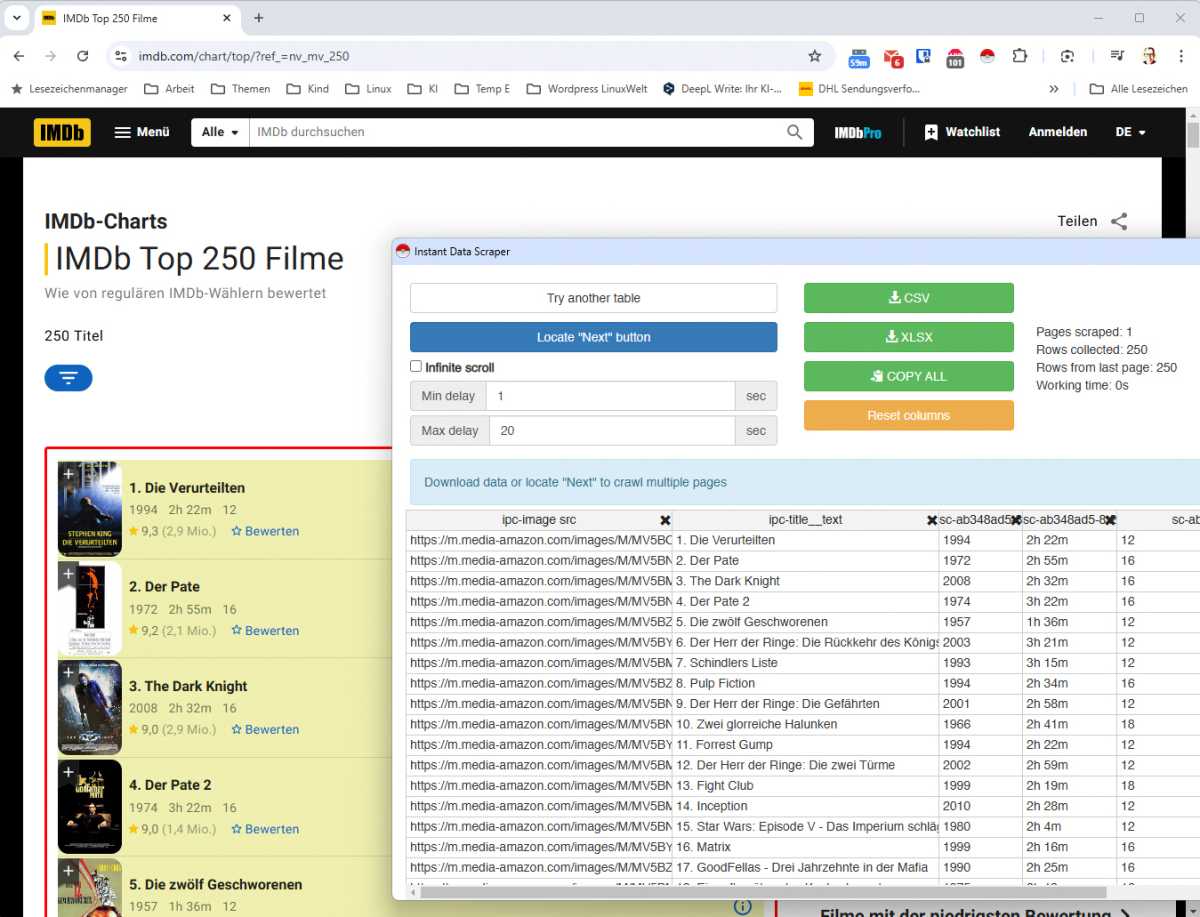Click the COPY ALL button

pyautogui.click(x=909, y=376)
